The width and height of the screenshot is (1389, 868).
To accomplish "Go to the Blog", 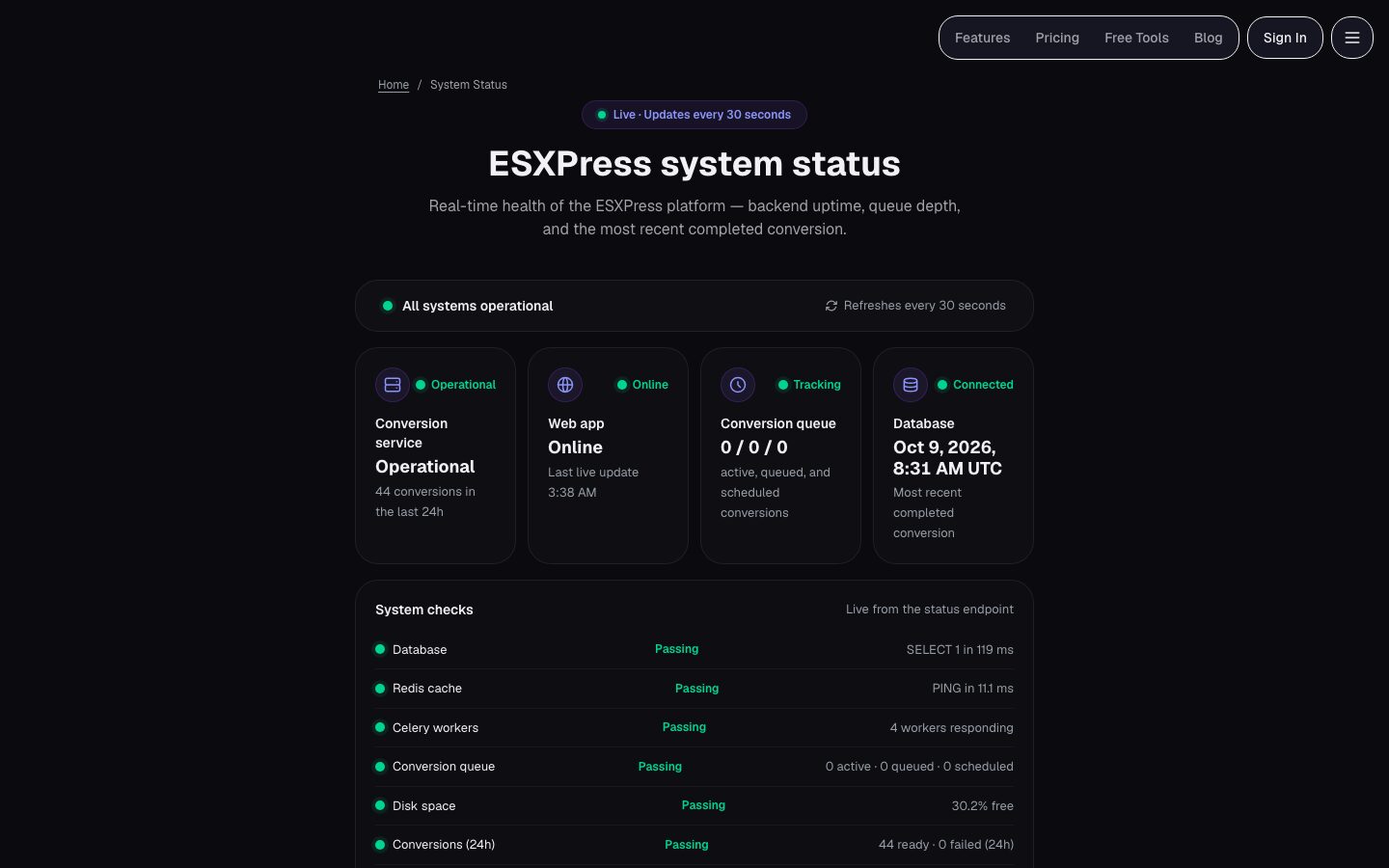I will point(1208,38).
